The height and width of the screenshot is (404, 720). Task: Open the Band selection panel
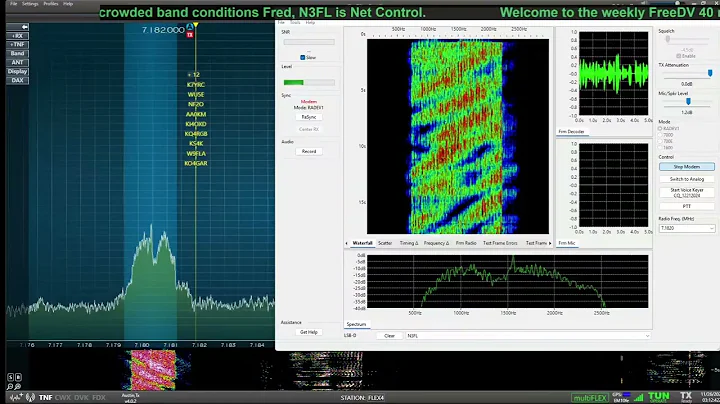17,54
